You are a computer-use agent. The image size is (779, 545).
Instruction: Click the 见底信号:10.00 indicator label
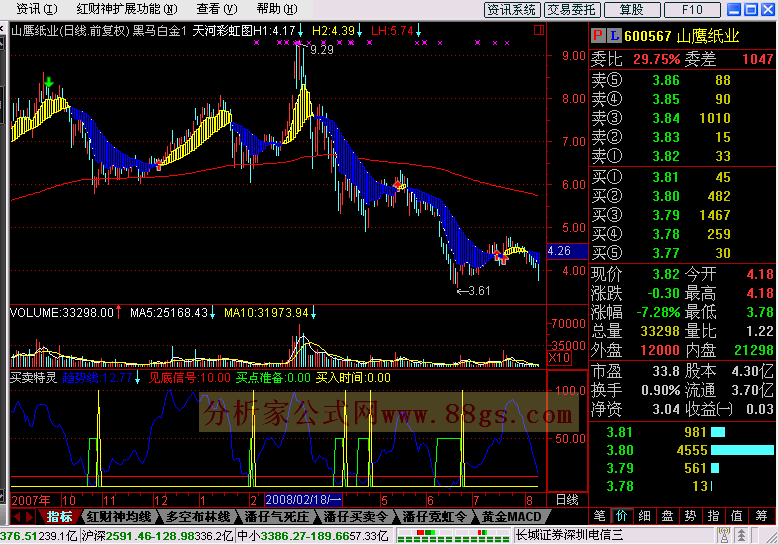190,378
